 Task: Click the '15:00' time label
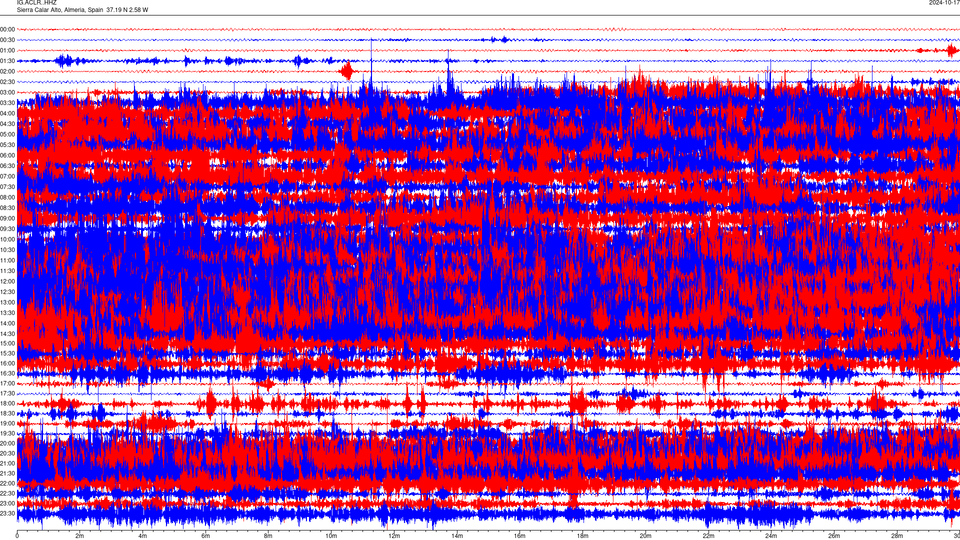[x=8, y=343]
